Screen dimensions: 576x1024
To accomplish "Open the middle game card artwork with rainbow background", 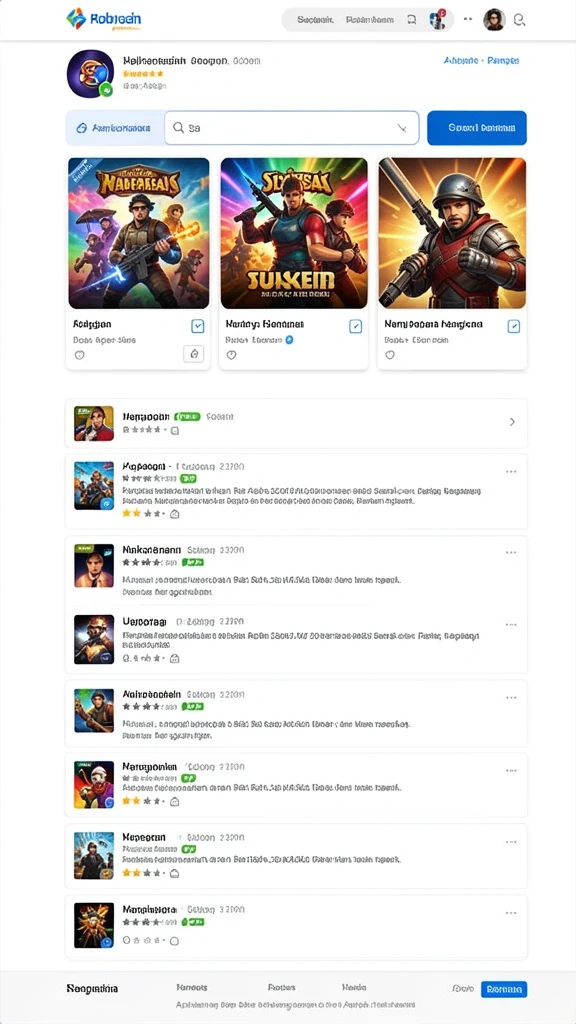I will point(294,233).
